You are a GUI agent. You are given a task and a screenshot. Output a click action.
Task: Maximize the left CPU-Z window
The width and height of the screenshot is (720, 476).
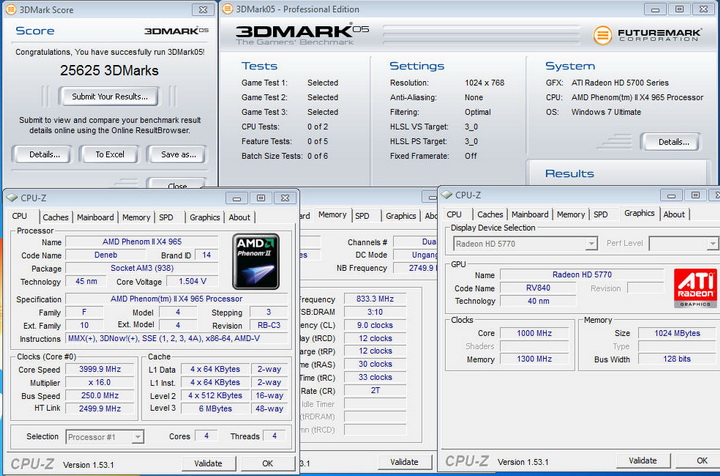pyautogui.click(x=261, y=198)
